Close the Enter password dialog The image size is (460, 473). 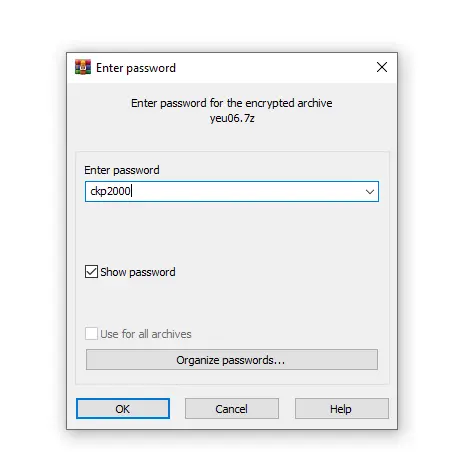pyautogui.click(x=382, y=67)
